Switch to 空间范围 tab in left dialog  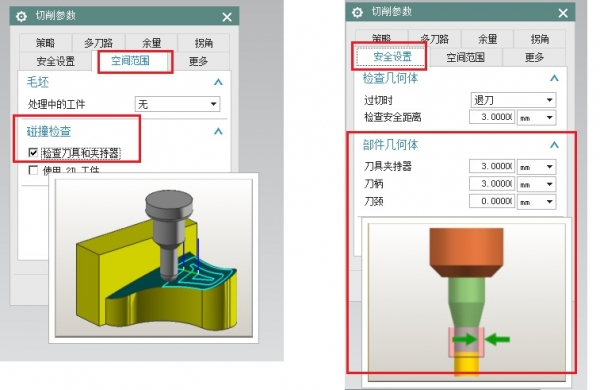(130, 60)
